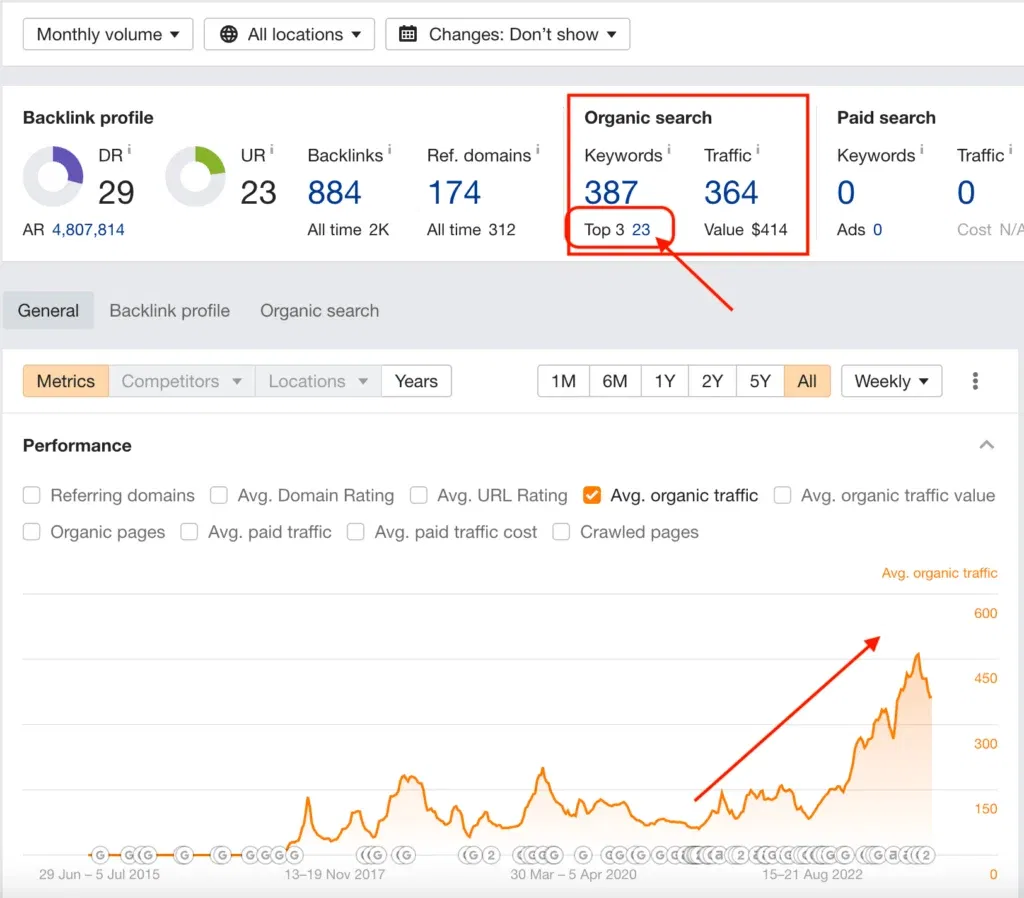Click the 15–21 Aug 2022 axis label
The height and width of the screenshot is (898, 1024).
coord(812,874)
